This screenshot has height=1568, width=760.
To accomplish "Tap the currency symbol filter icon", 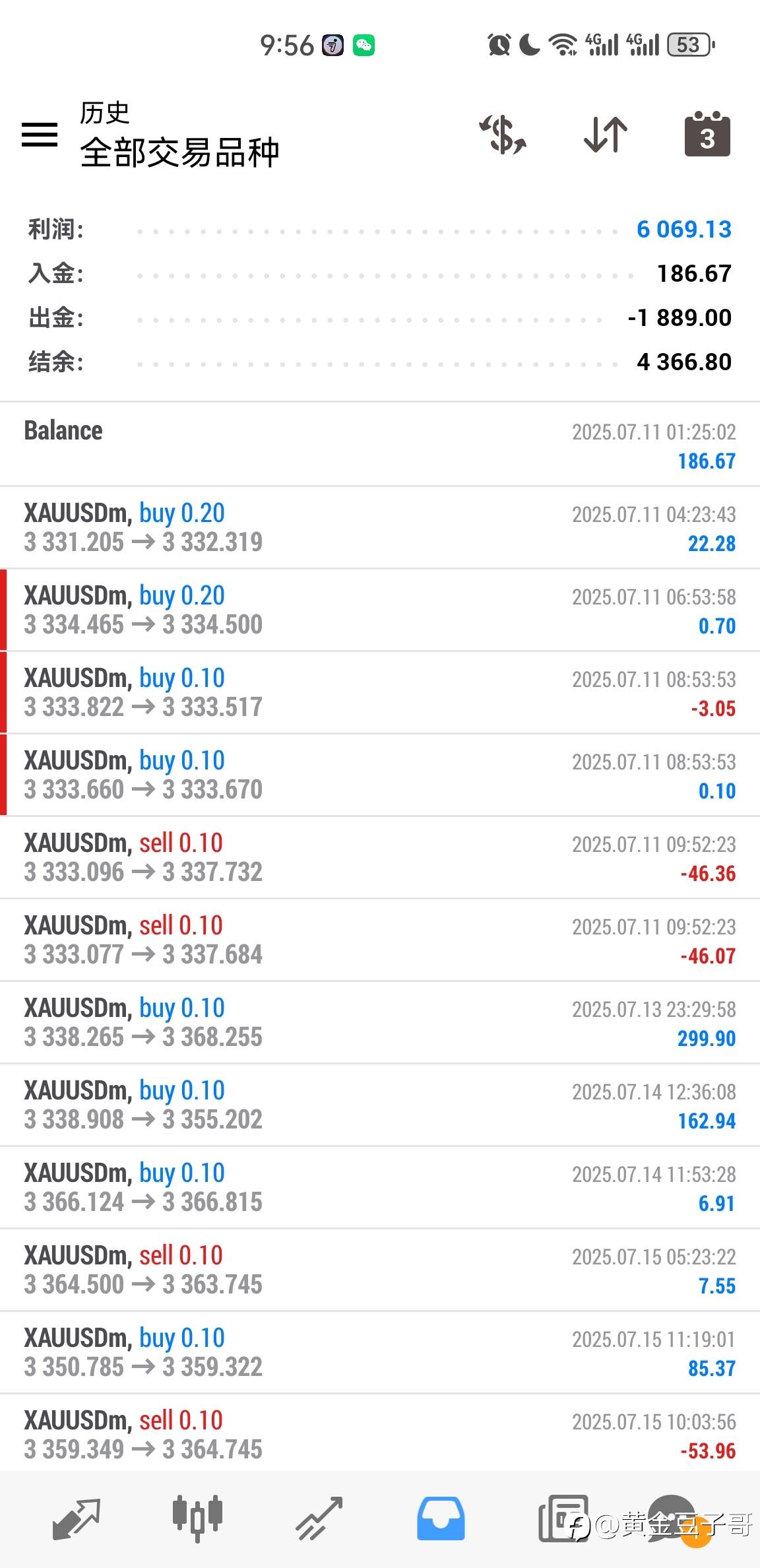I will pos(503,135).
